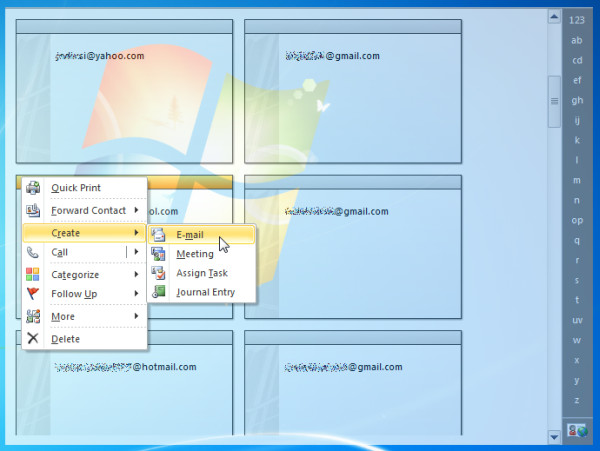600x451 pixels.
Task: Expand the More submenu arrow
Action: 136,316
